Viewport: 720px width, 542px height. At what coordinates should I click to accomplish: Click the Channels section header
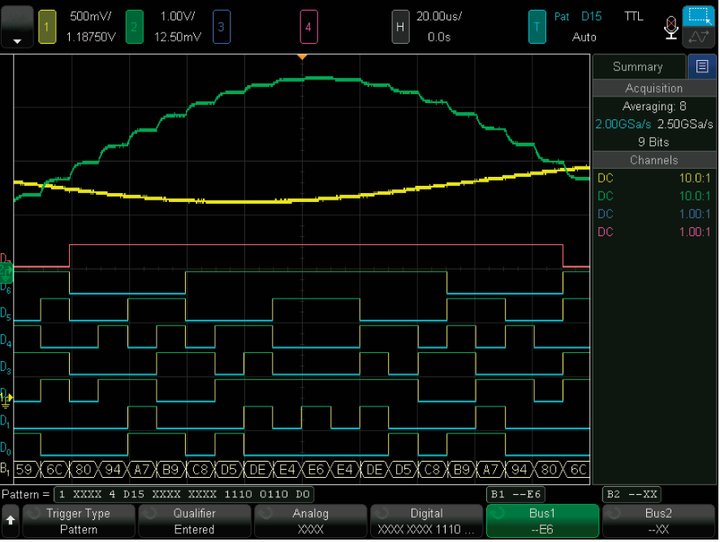click(x=654, y=160)
